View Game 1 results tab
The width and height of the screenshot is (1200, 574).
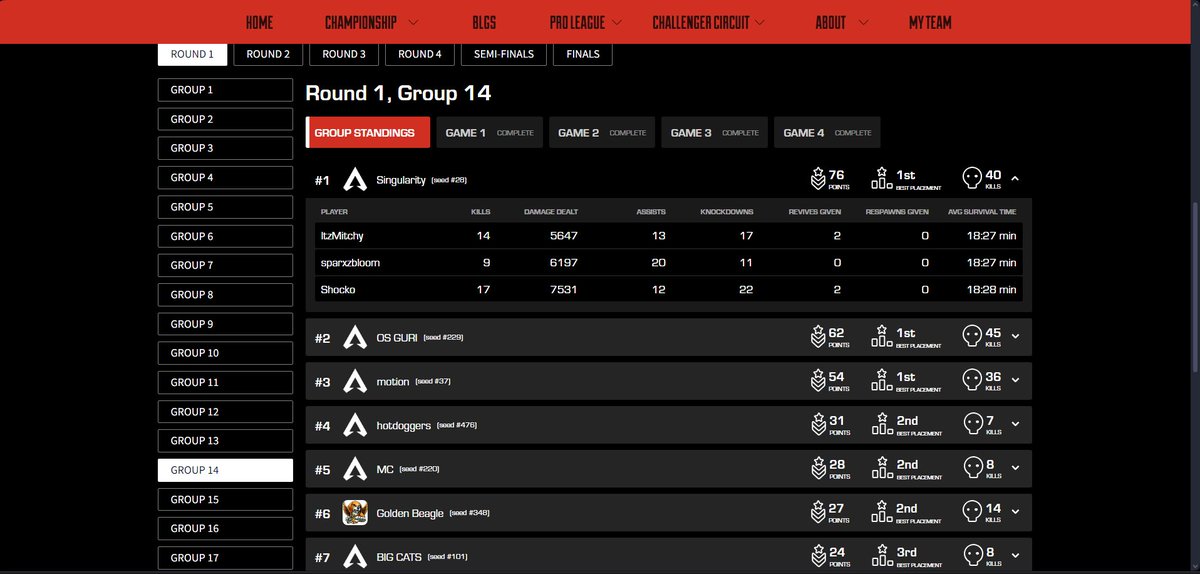489,132
